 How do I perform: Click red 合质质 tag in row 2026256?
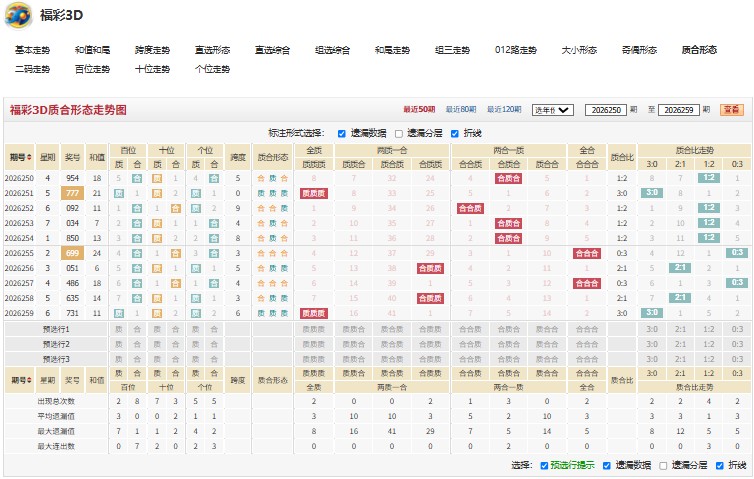click(x=430, y=268)
